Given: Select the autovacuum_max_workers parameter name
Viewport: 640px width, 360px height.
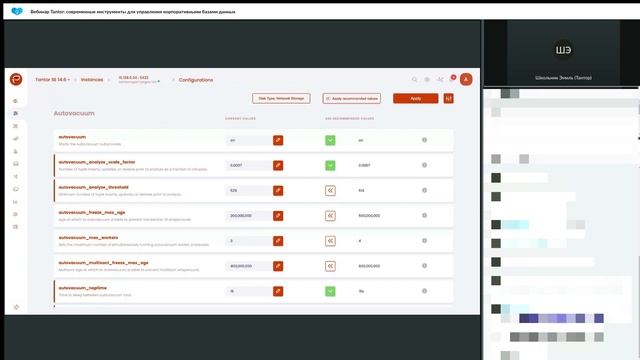Looking at the screenshot, I should 88,238.
